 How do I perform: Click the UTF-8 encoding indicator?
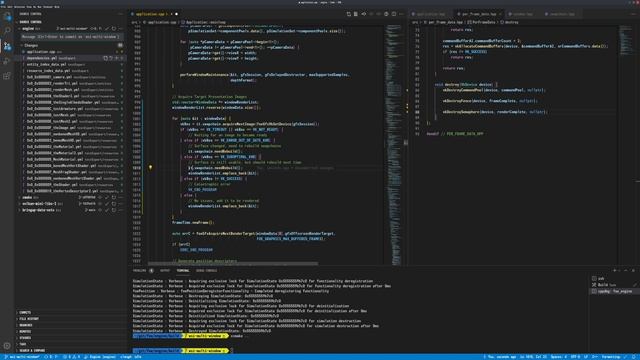(x=575, y=357)
